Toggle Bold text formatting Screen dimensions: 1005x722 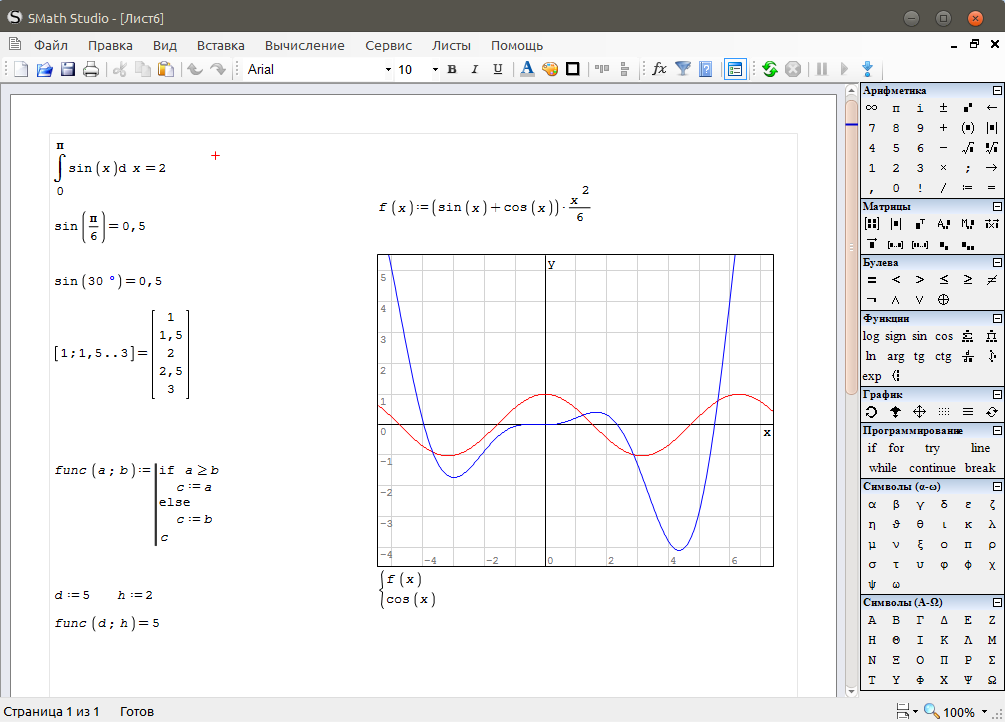click(x=451, y=69)
